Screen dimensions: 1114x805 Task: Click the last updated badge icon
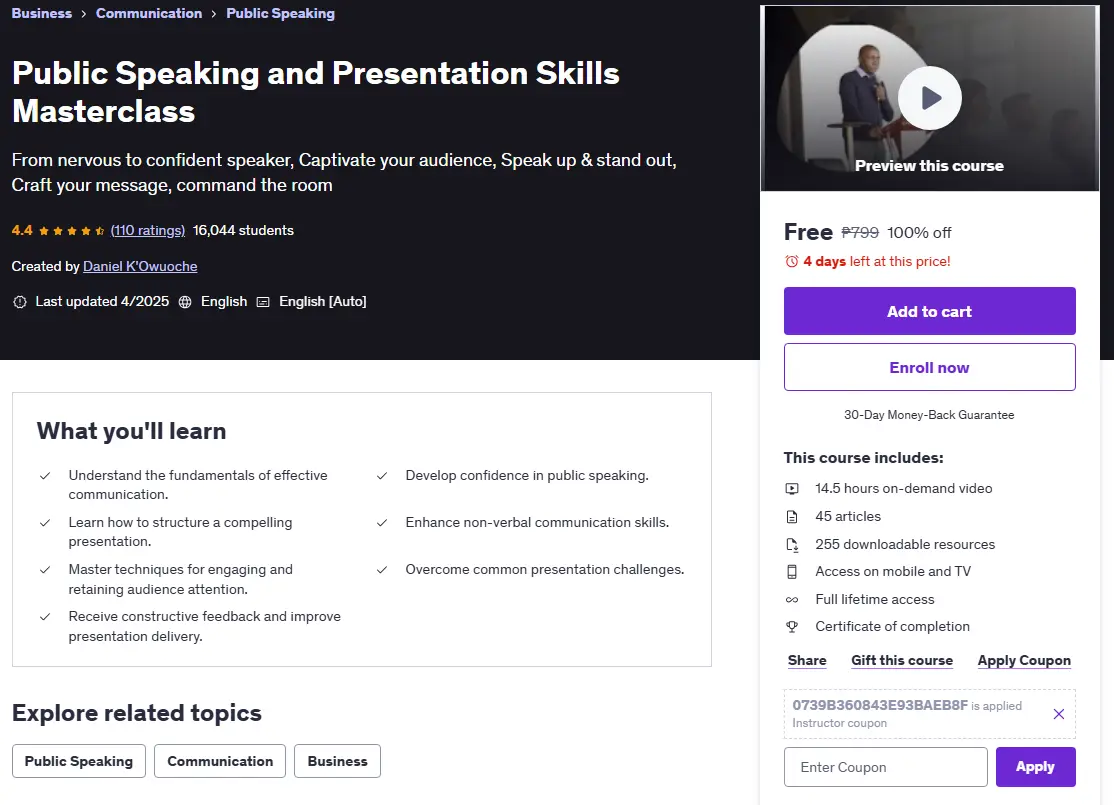[x=20, y=302]
